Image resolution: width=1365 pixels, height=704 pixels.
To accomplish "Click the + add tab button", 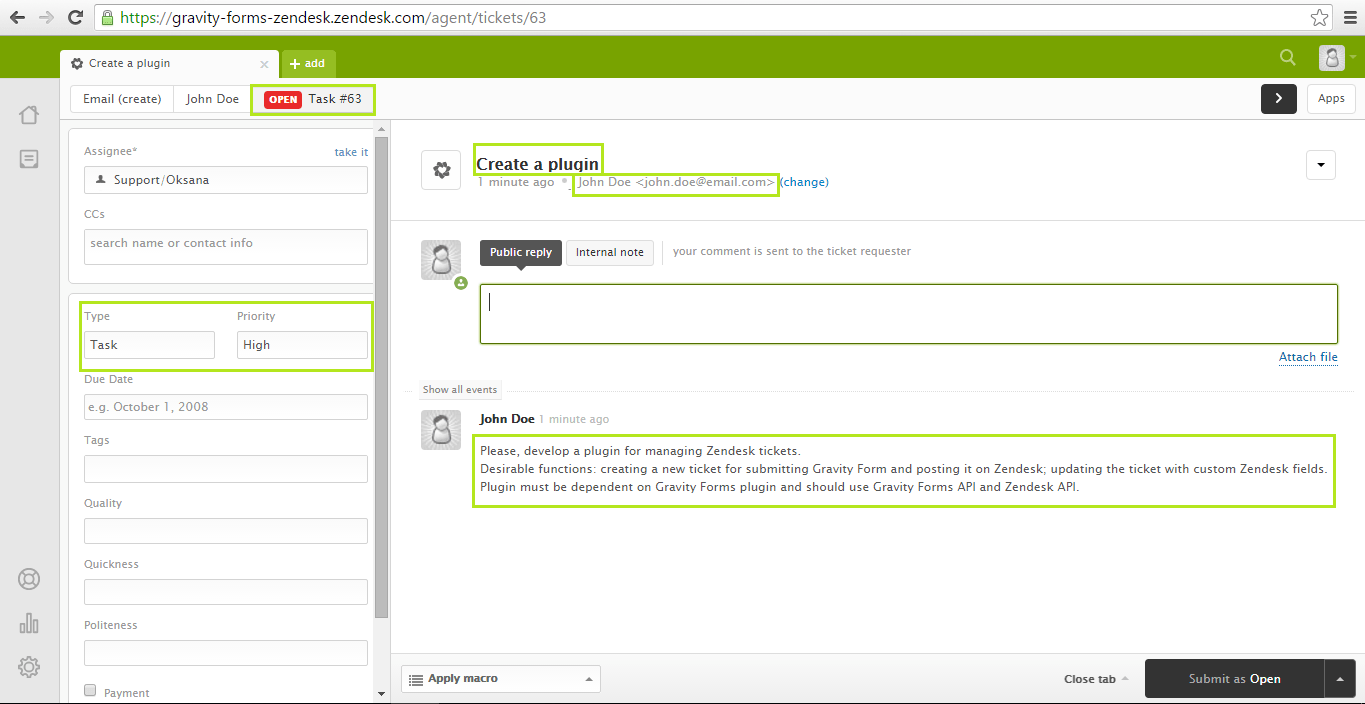I will click(x=308, y=62).
